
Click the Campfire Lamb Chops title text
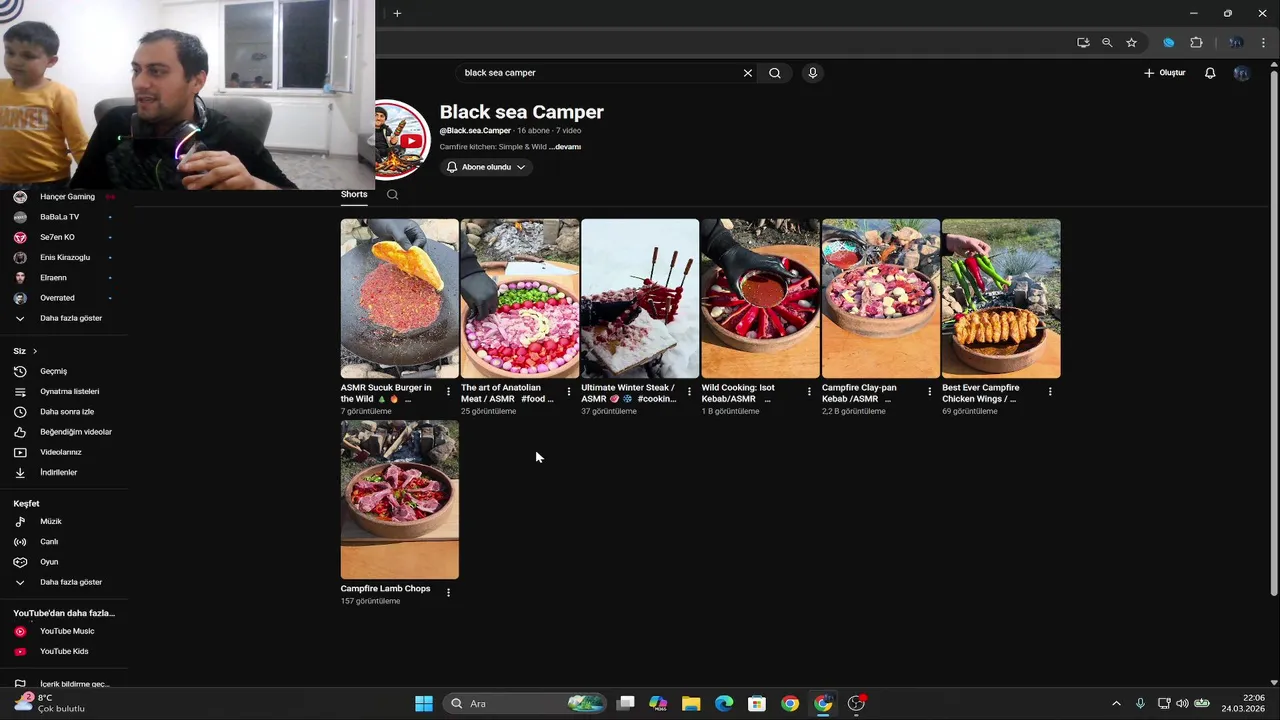(x=385, y=589)
